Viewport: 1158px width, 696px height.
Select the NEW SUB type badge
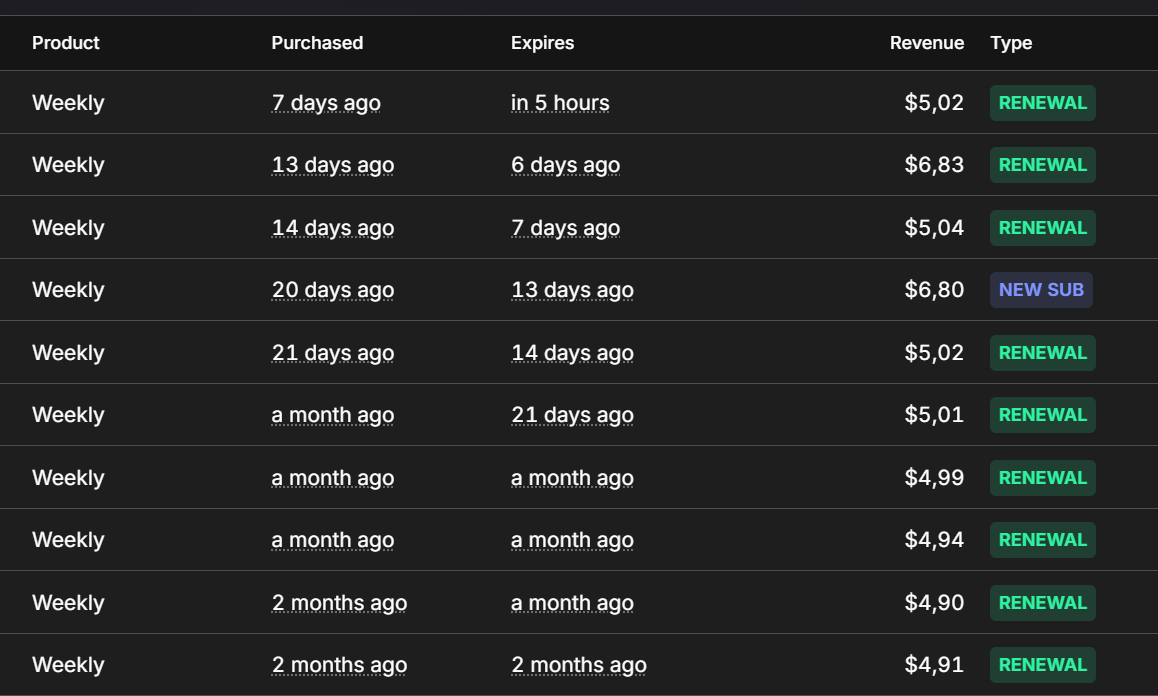[1041, 290]
